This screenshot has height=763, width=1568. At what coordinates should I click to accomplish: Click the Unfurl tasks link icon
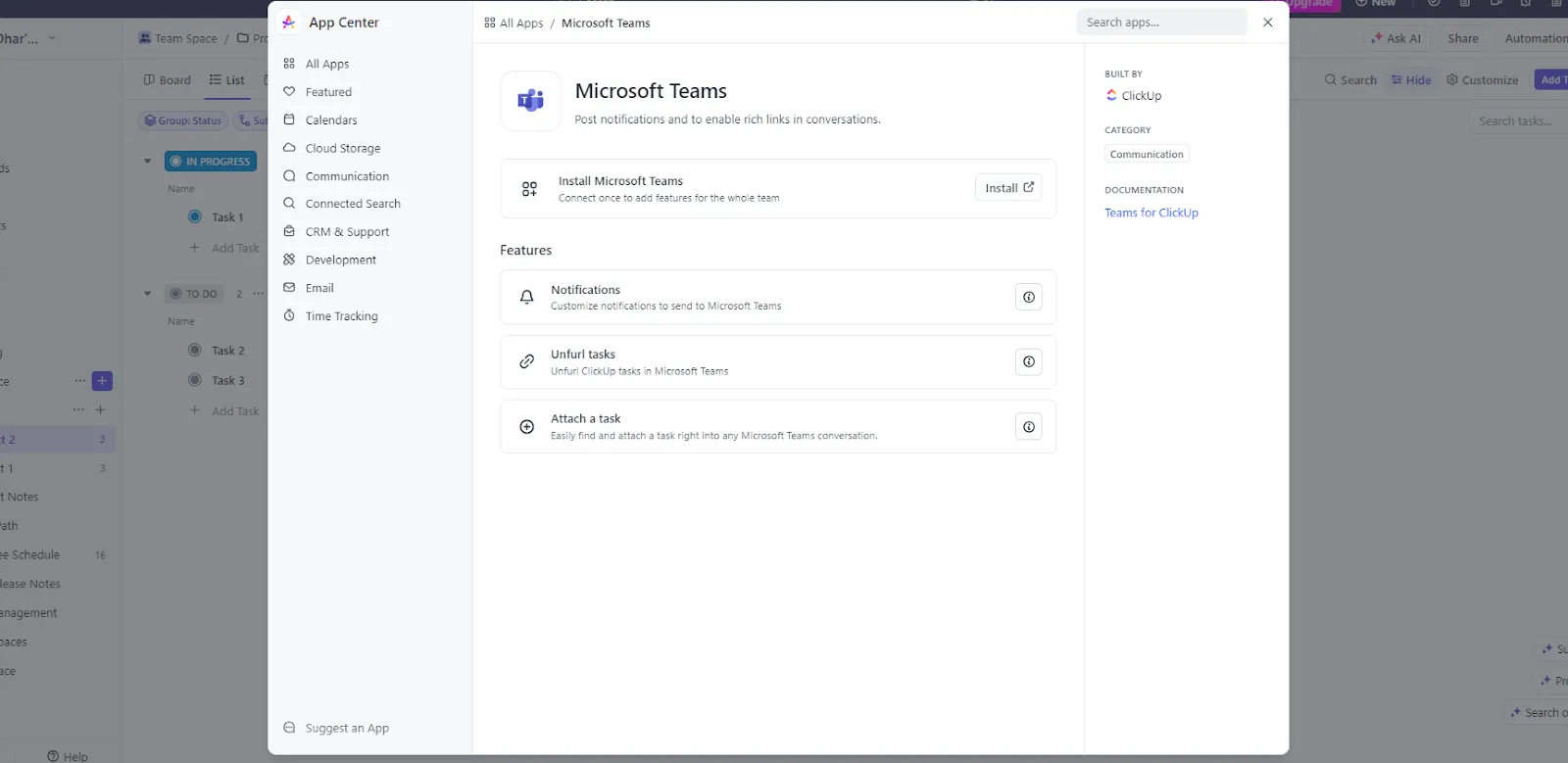pyautogui.click(x=526, y=361)
